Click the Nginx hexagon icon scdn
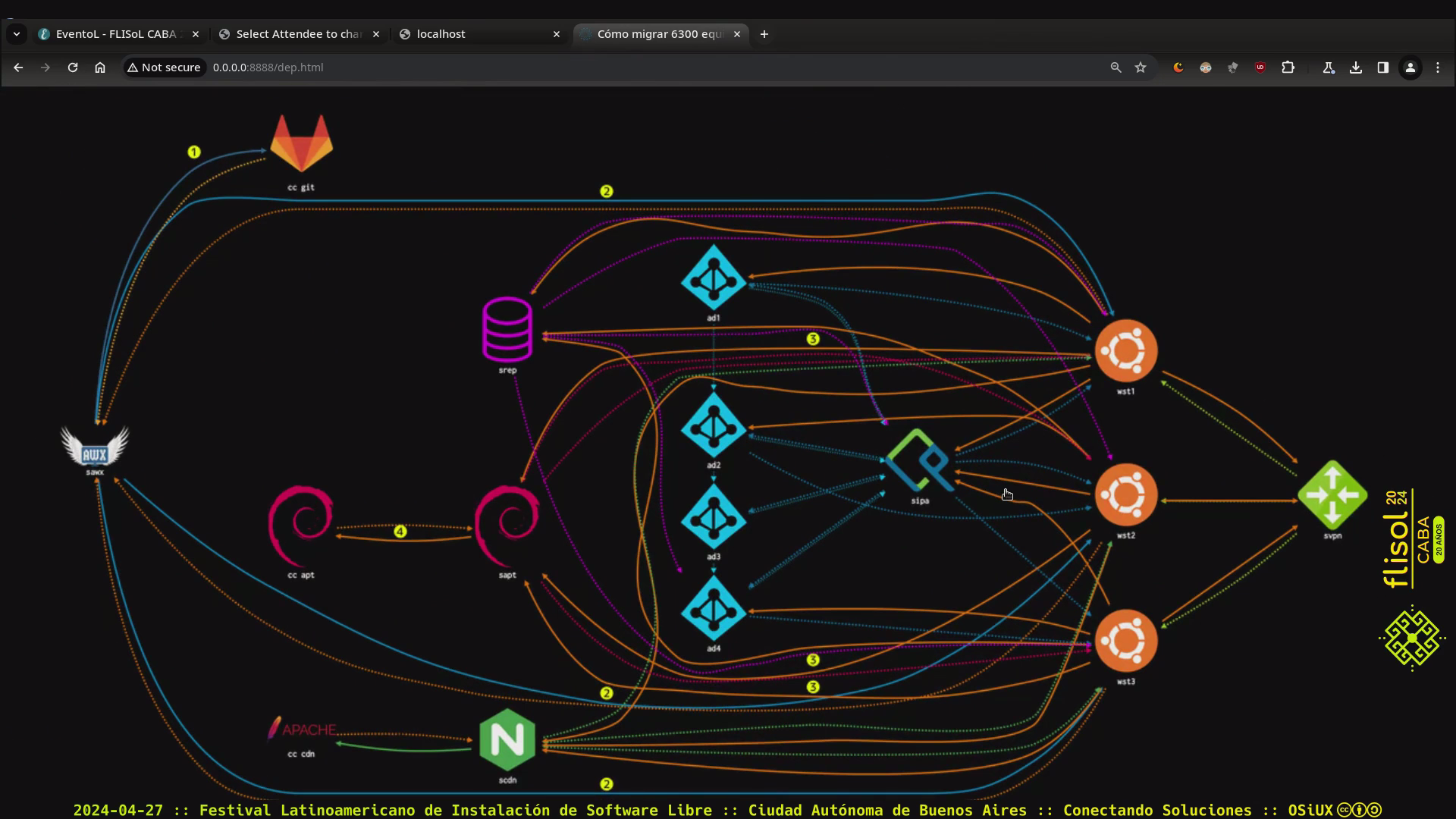This screenshot has width=1456, height=819. coord(507,740)
